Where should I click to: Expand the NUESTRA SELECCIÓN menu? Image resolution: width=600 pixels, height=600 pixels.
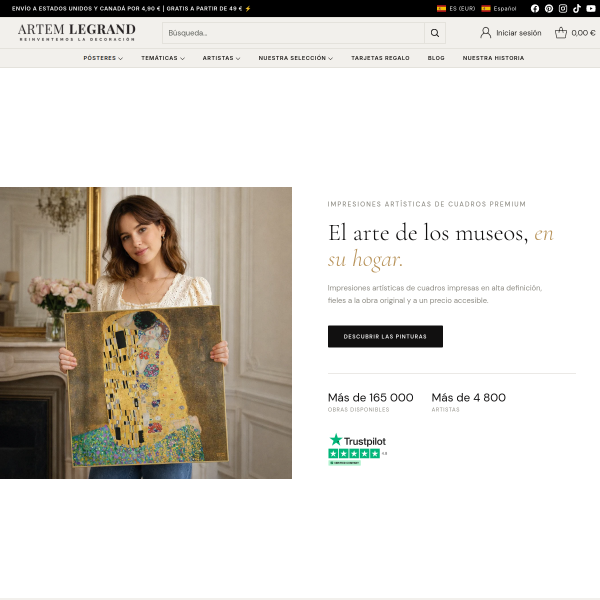(295, 58)
